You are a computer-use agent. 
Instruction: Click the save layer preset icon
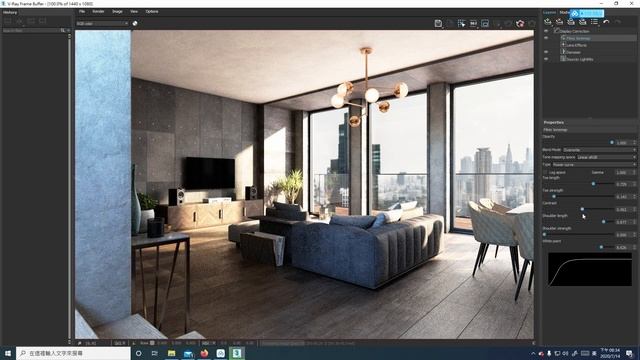pos(571,22)
